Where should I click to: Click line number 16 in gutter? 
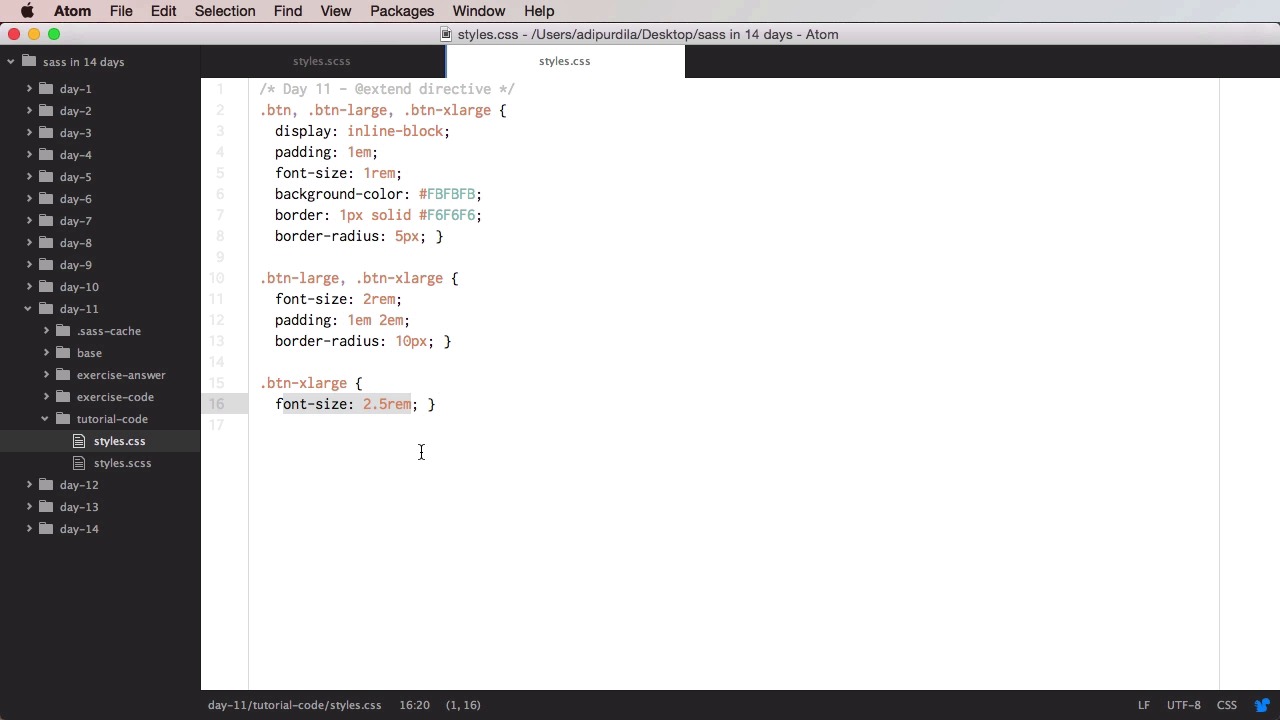216,404
